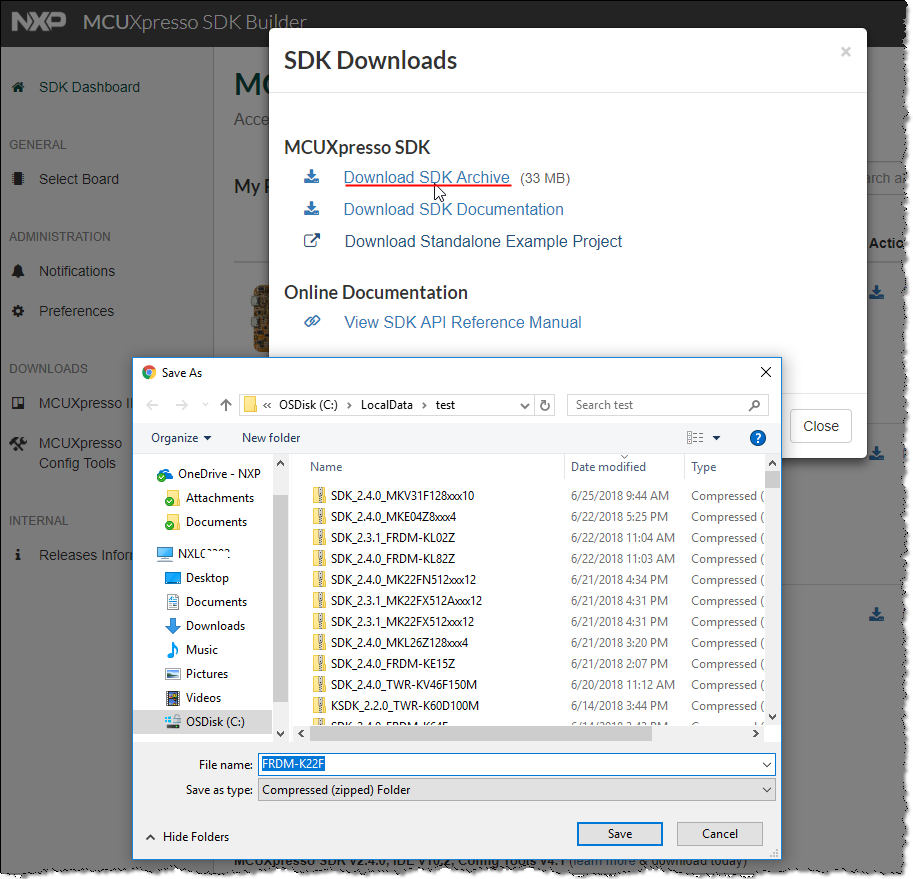Open Preferences in the sidebar
This screenshot has width=913, height=879.
point(76,311)
